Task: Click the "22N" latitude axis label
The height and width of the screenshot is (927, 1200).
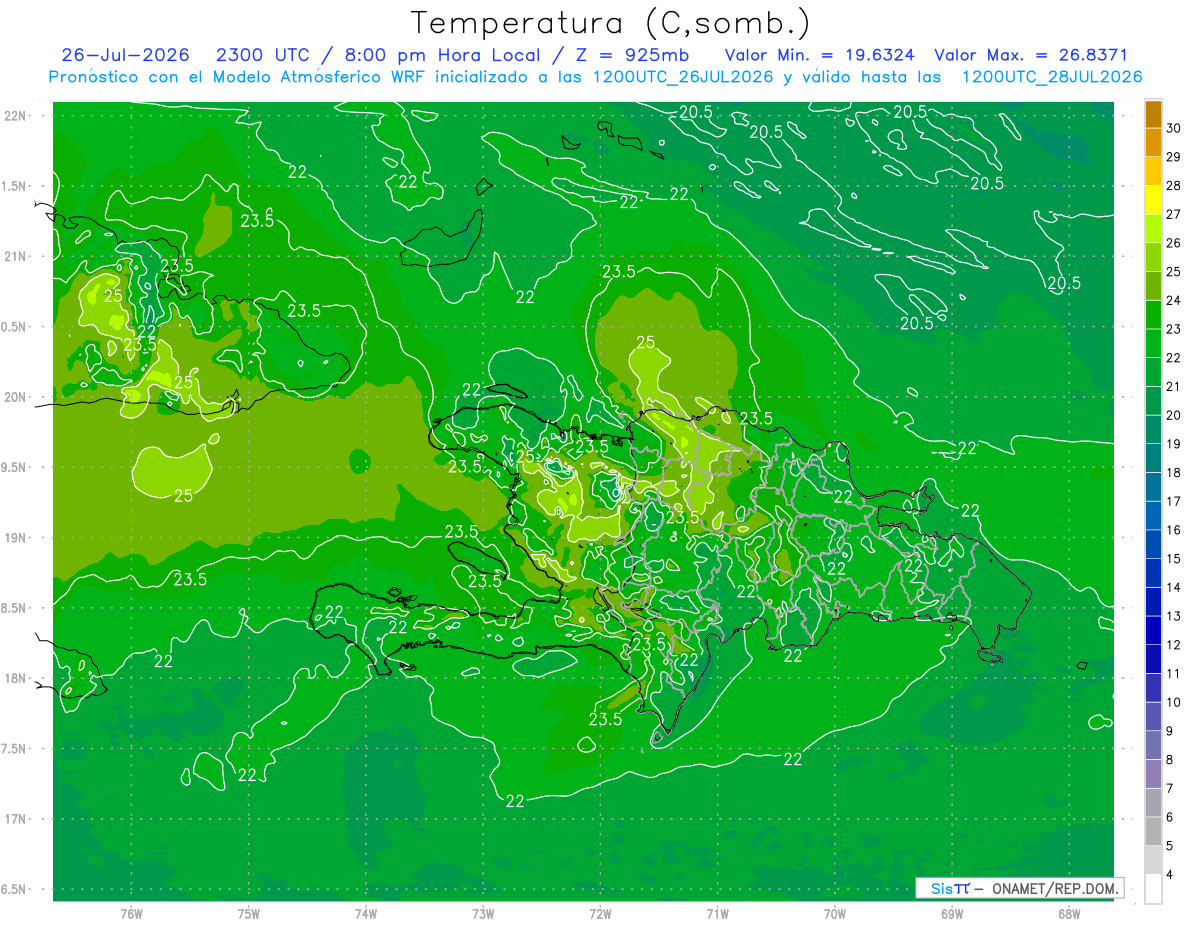Action: point(16,116)
